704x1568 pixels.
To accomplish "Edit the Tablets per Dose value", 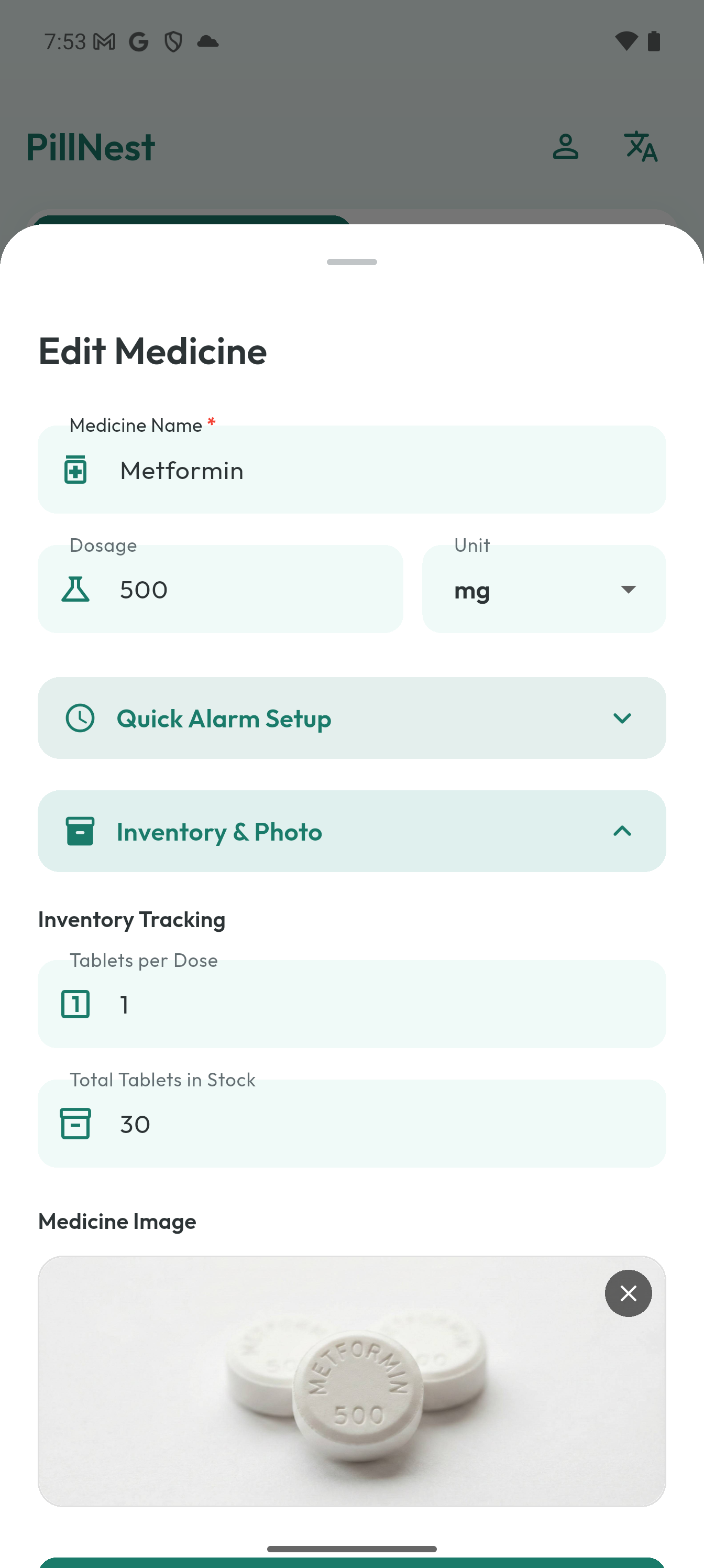I will click(351, 1005).
